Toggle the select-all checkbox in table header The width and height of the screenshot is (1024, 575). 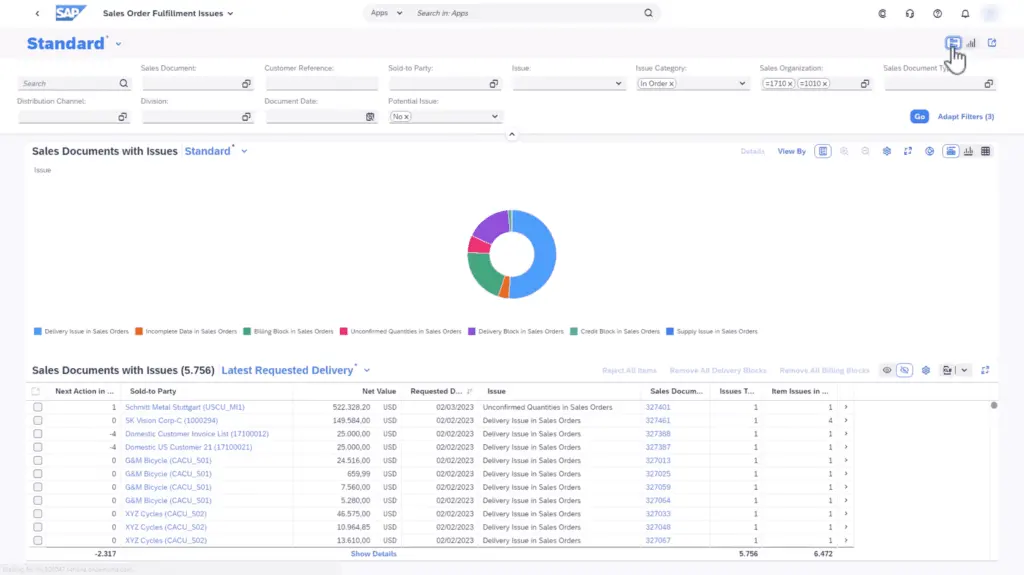[x=36, y=391]
